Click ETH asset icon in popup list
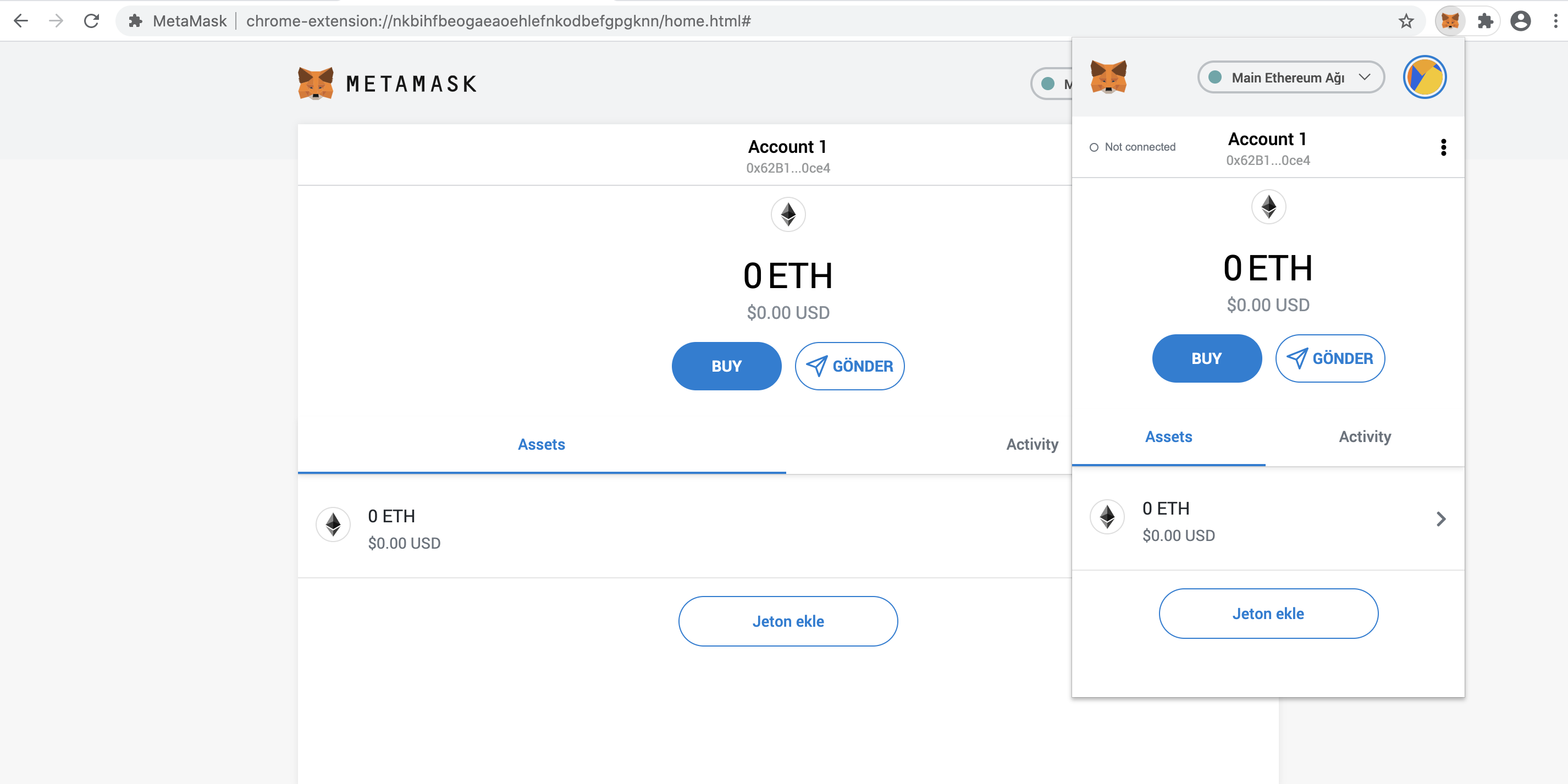The height and width of the screenshot is (784, 1568). 1107,517
